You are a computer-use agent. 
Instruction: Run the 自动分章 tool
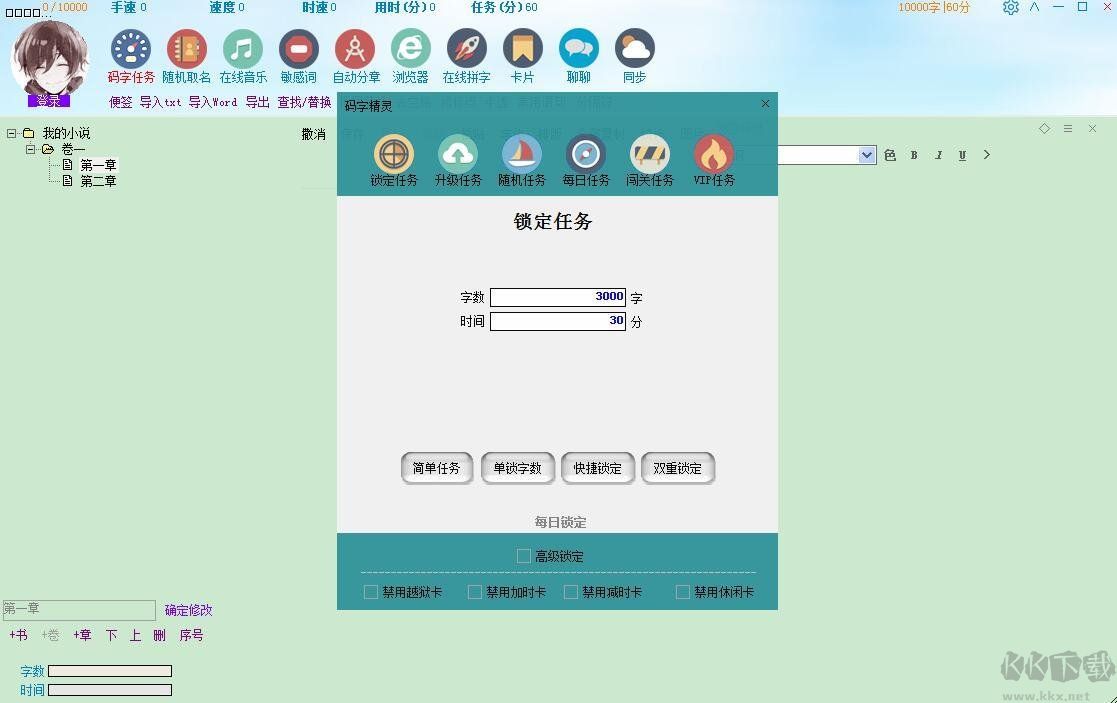pyautogui.click(x=355, y=47)
